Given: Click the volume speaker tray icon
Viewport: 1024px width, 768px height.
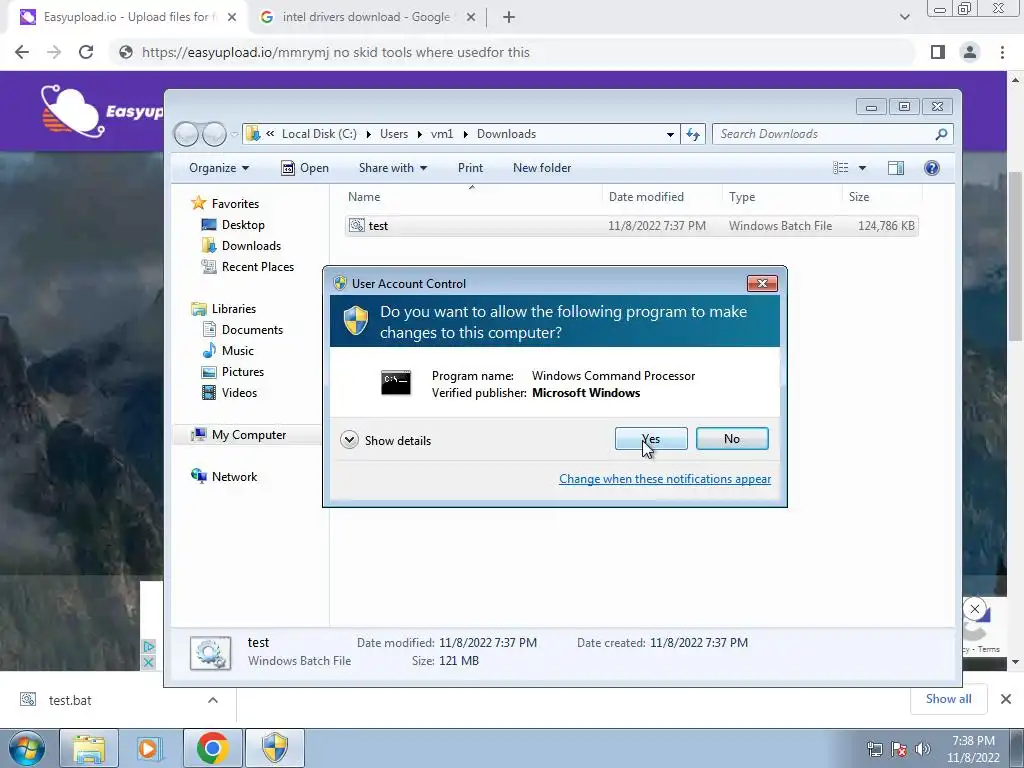Looking at the screenshot, I should coord(923,749).
